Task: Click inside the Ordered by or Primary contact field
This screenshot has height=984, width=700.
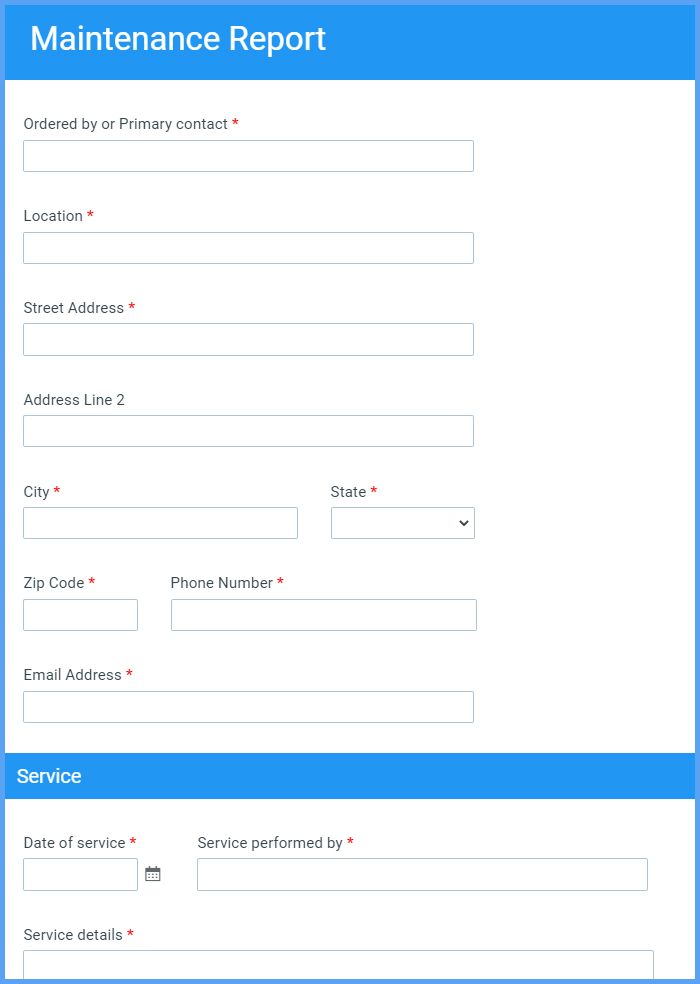Action: 248,155
